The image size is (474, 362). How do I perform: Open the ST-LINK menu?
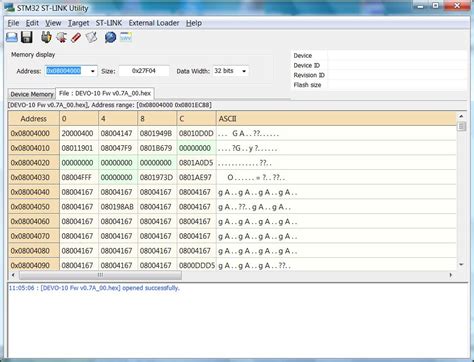109,23
